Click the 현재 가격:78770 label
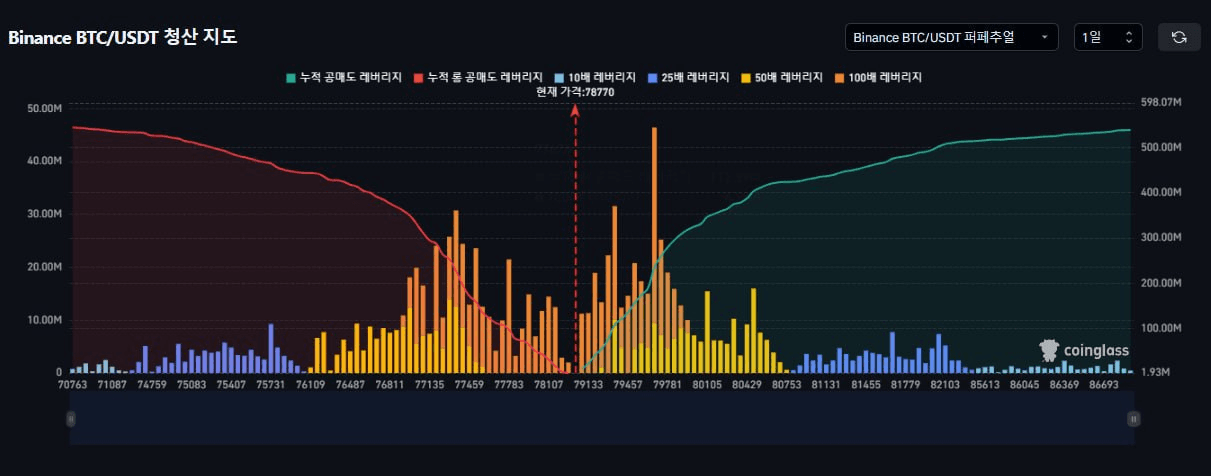 pos(575,91)
